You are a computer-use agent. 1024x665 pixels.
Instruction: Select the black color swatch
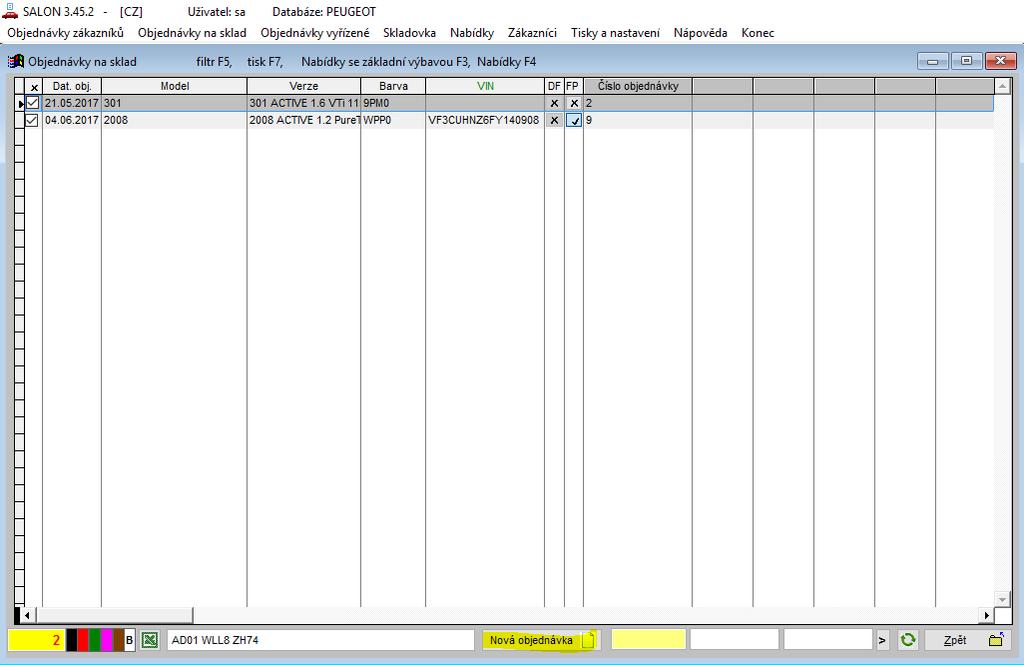click(72, 640)
